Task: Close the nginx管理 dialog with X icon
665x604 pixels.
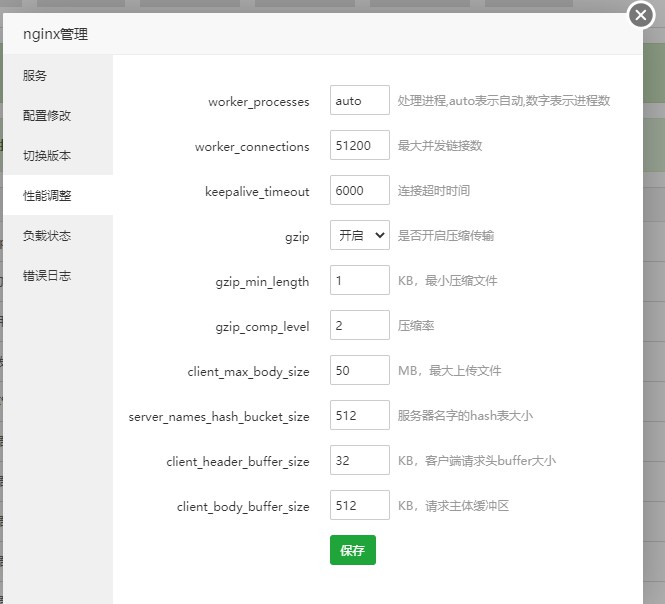Action: [x=641, y=15]
